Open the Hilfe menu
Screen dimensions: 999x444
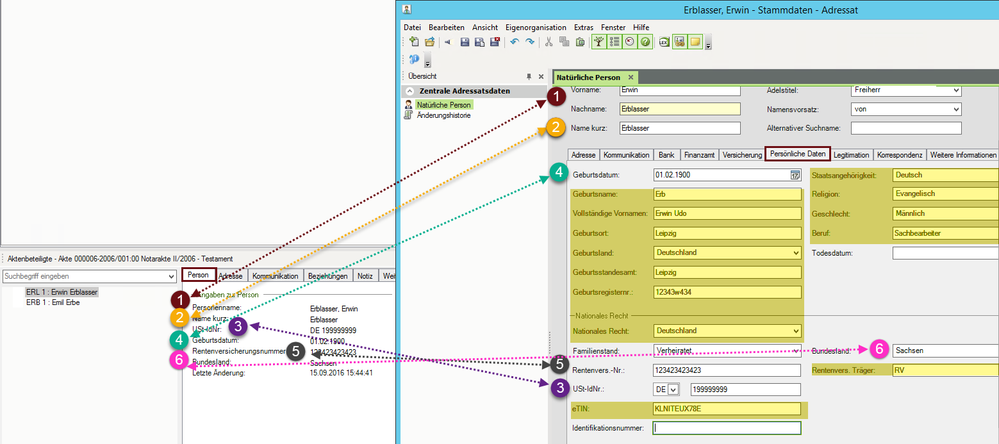coord(641,27)
